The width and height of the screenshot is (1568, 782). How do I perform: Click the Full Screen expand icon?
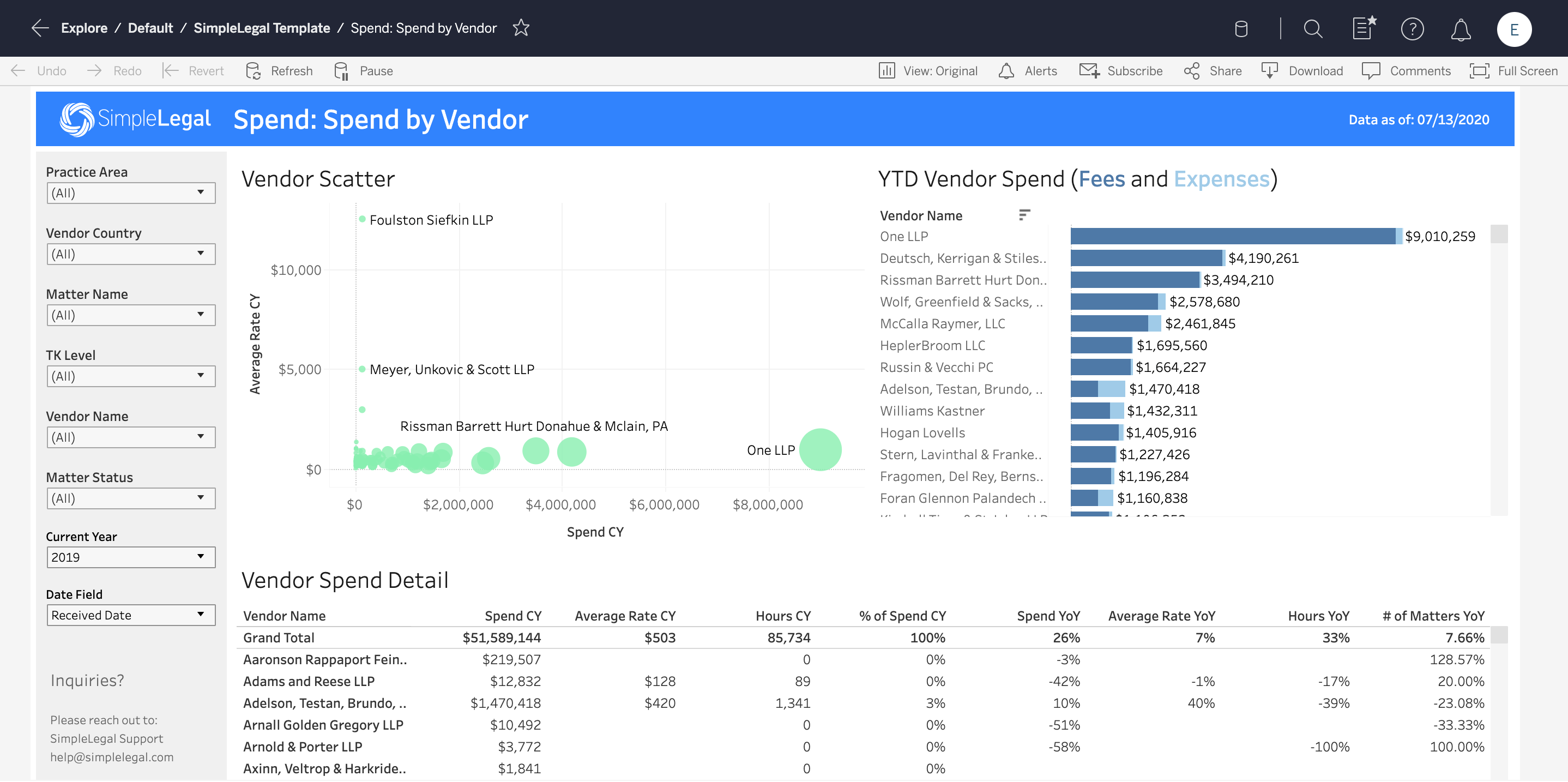click(x=1479, y=70)
